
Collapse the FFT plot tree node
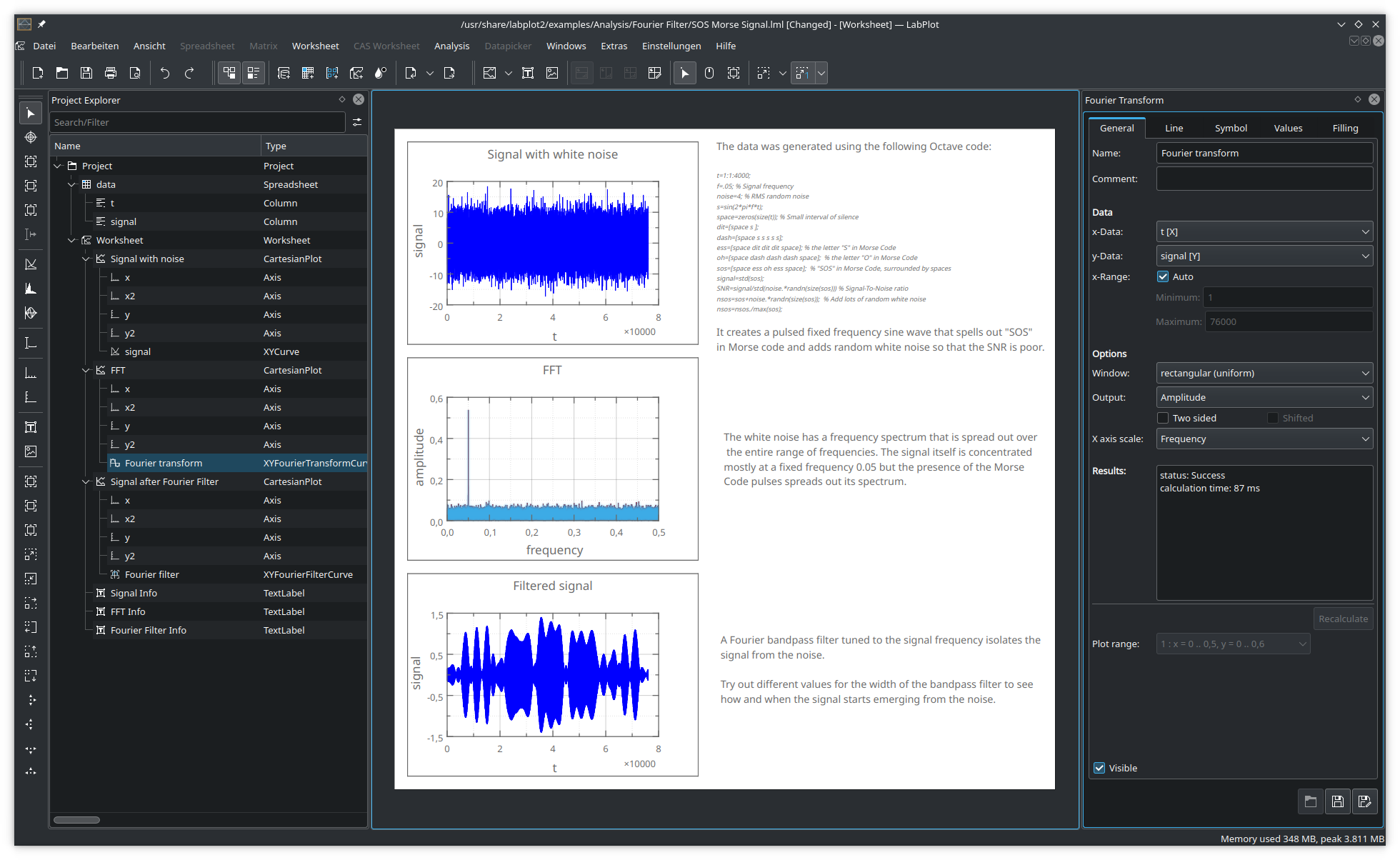(86, 371)
